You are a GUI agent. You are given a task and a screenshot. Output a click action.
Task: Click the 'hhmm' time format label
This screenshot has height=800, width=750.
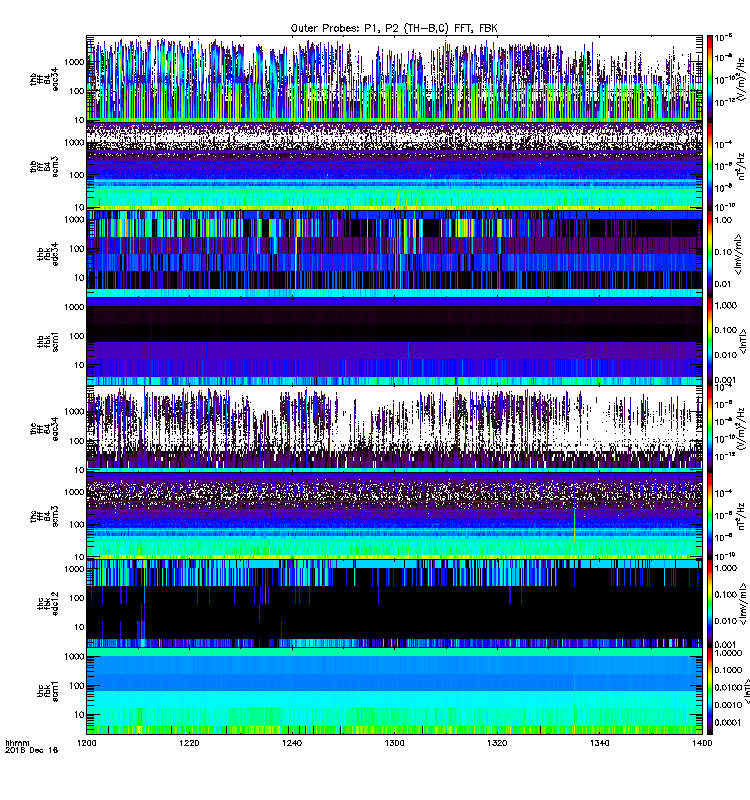(x=17, y=743)
